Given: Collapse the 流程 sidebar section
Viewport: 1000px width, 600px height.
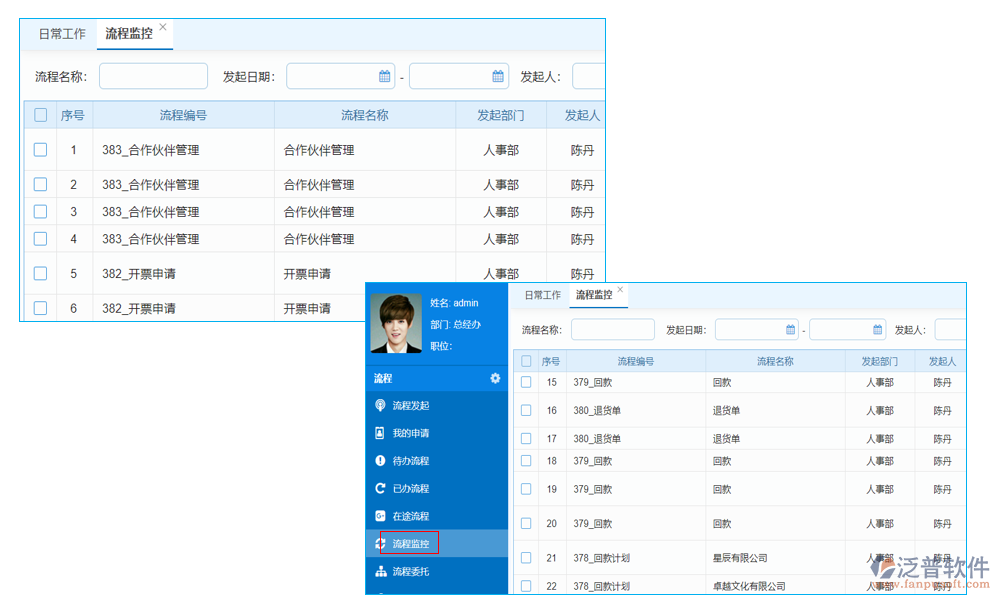Looking at the screenshot, I should tap(384, 378).
